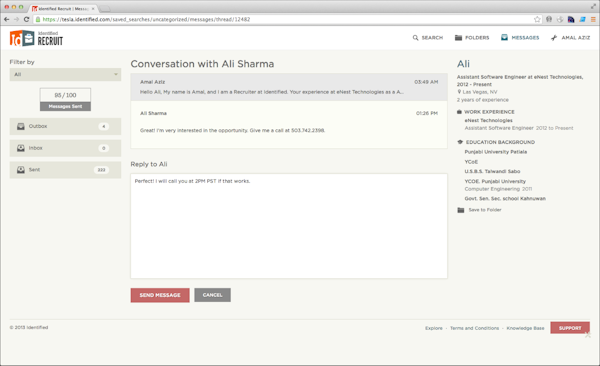Viewport: 600px width, 366px height.
Task: Open the Amal Aziz account menu
Action: point(570,38)
